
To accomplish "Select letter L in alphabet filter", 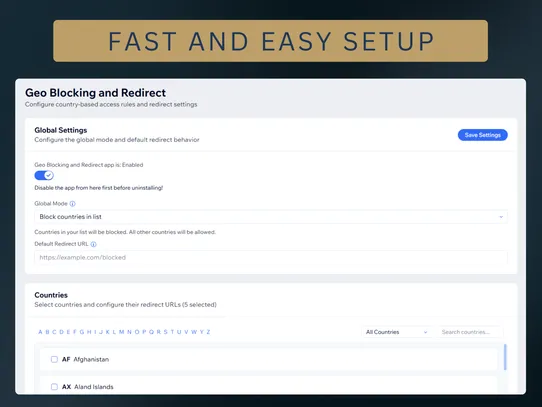I will [x=114, y=332].
